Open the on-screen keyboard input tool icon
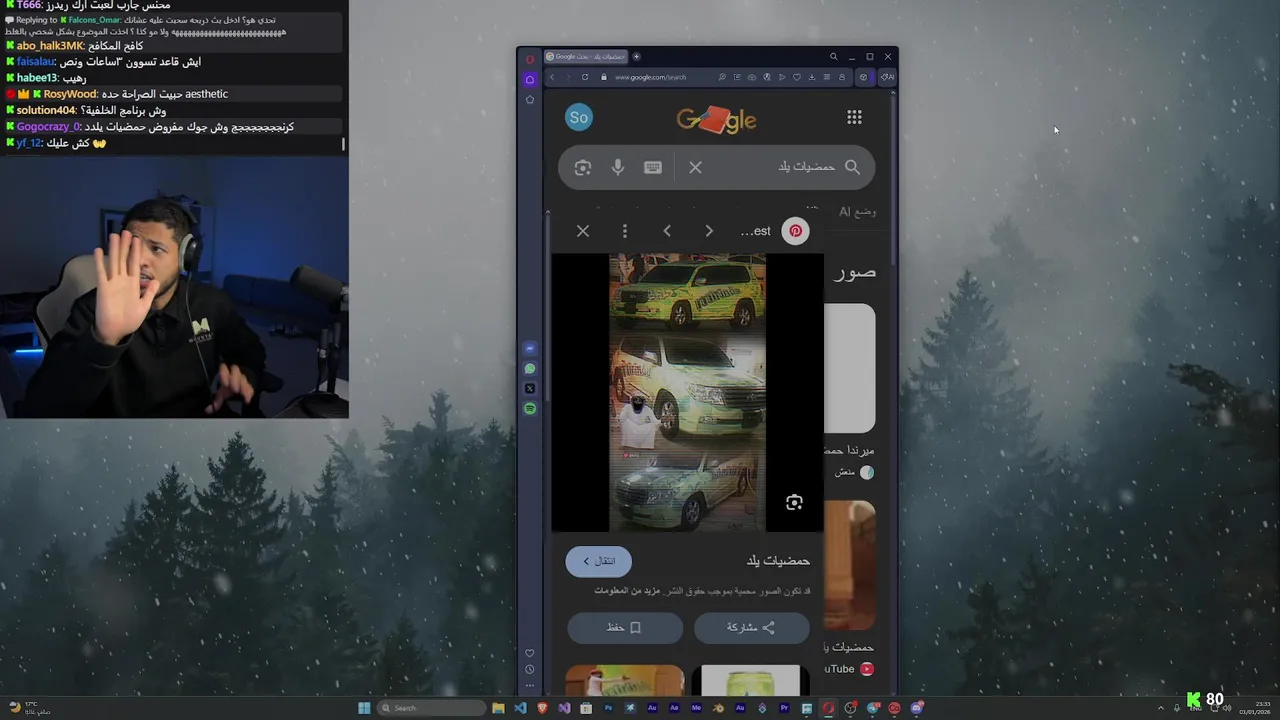 (x=653, y=168)
